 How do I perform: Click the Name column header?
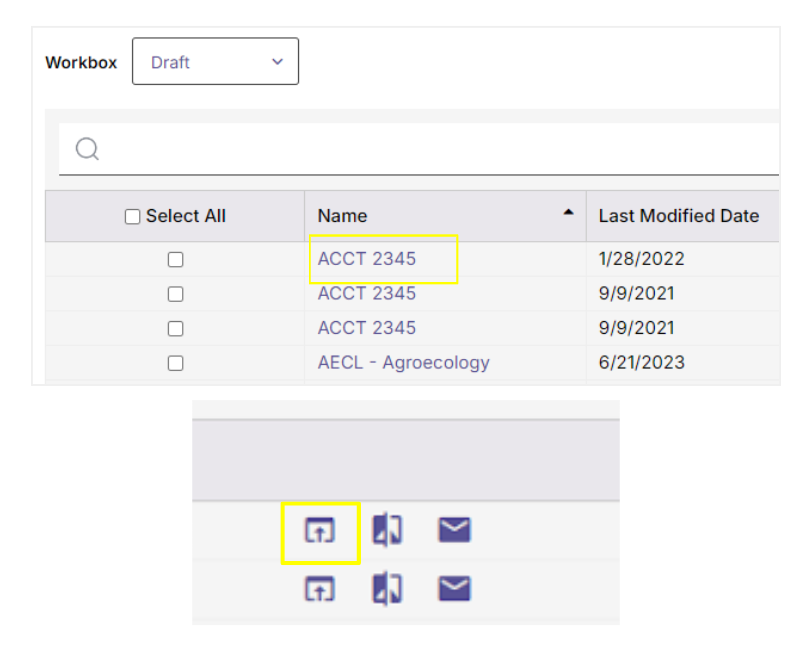342,216
